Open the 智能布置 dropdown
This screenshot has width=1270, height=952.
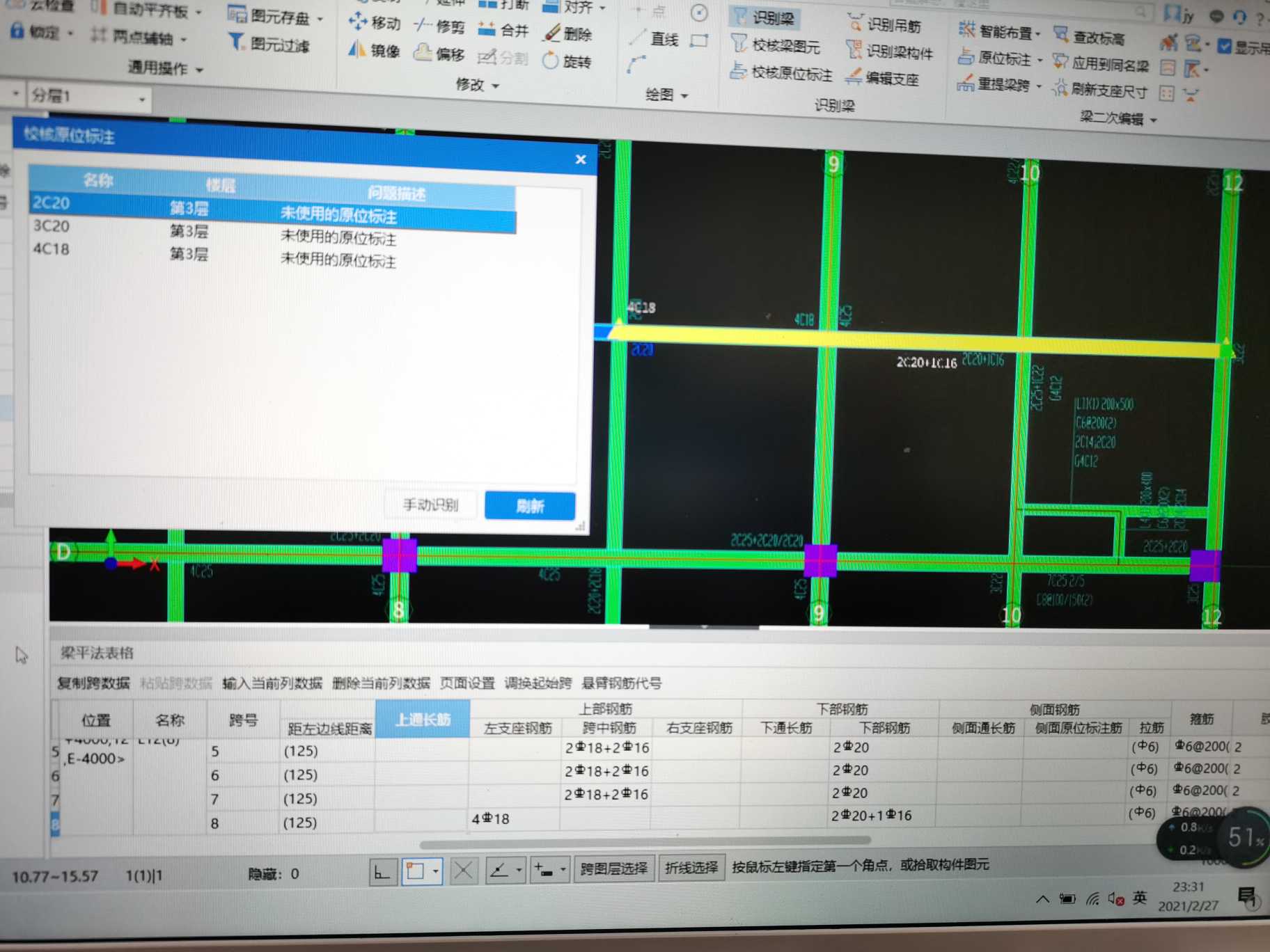point(998,31)
